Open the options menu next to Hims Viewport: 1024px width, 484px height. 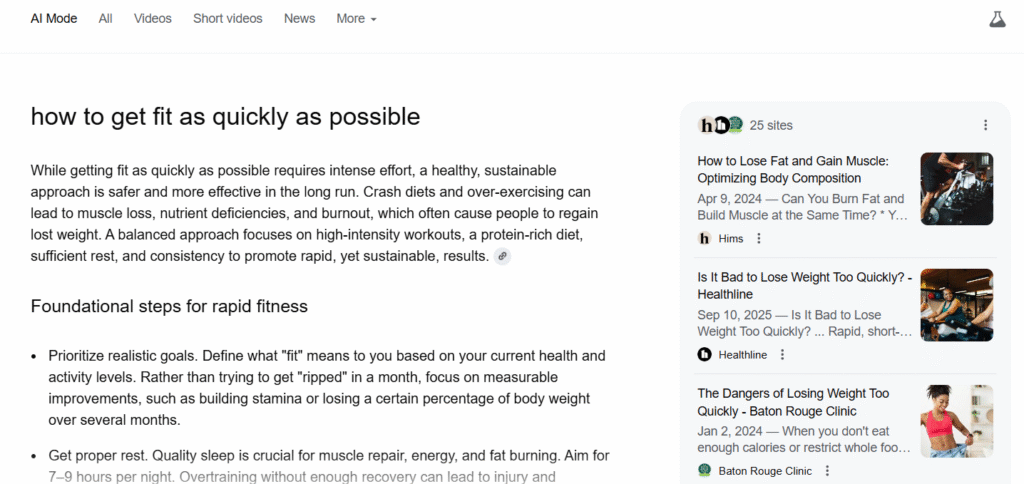coord(759,238)
